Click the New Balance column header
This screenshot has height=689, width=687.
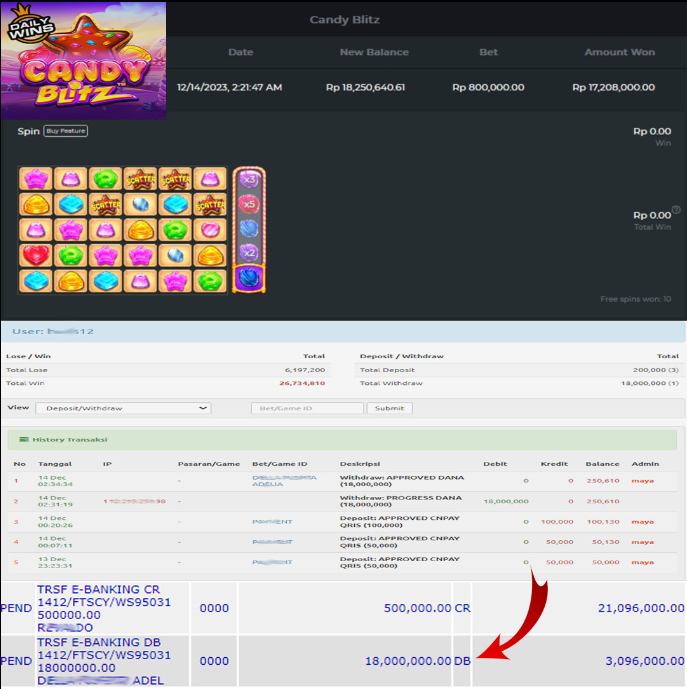(374, 52)
